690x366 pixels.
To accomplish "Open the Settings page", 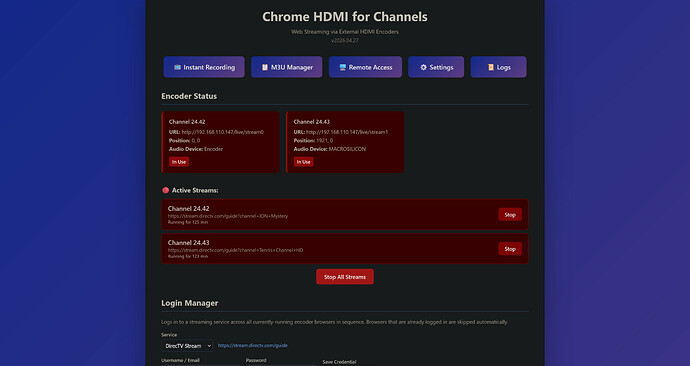I will tap(436, 67).
